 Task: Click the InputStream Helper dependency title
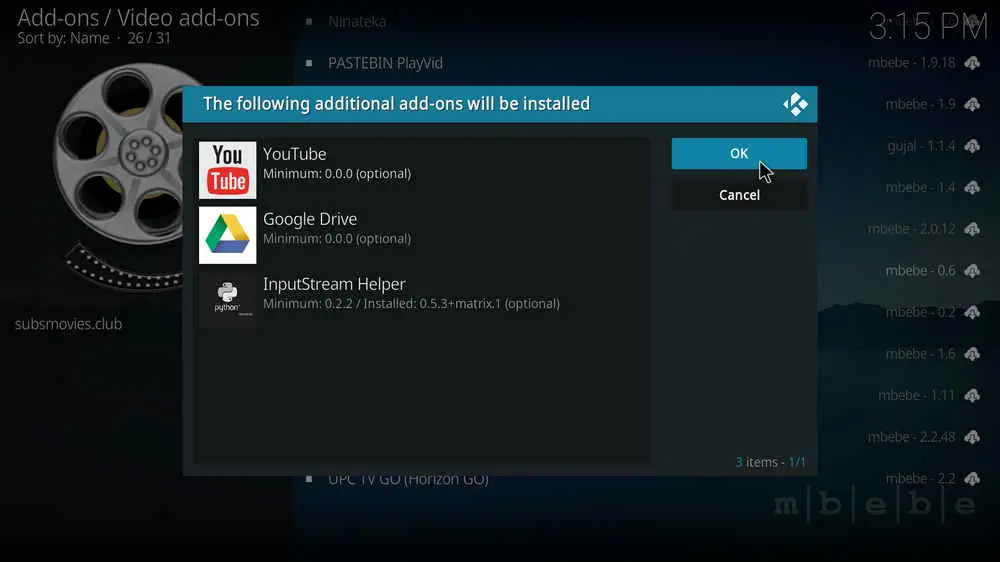tap(334, 285)
